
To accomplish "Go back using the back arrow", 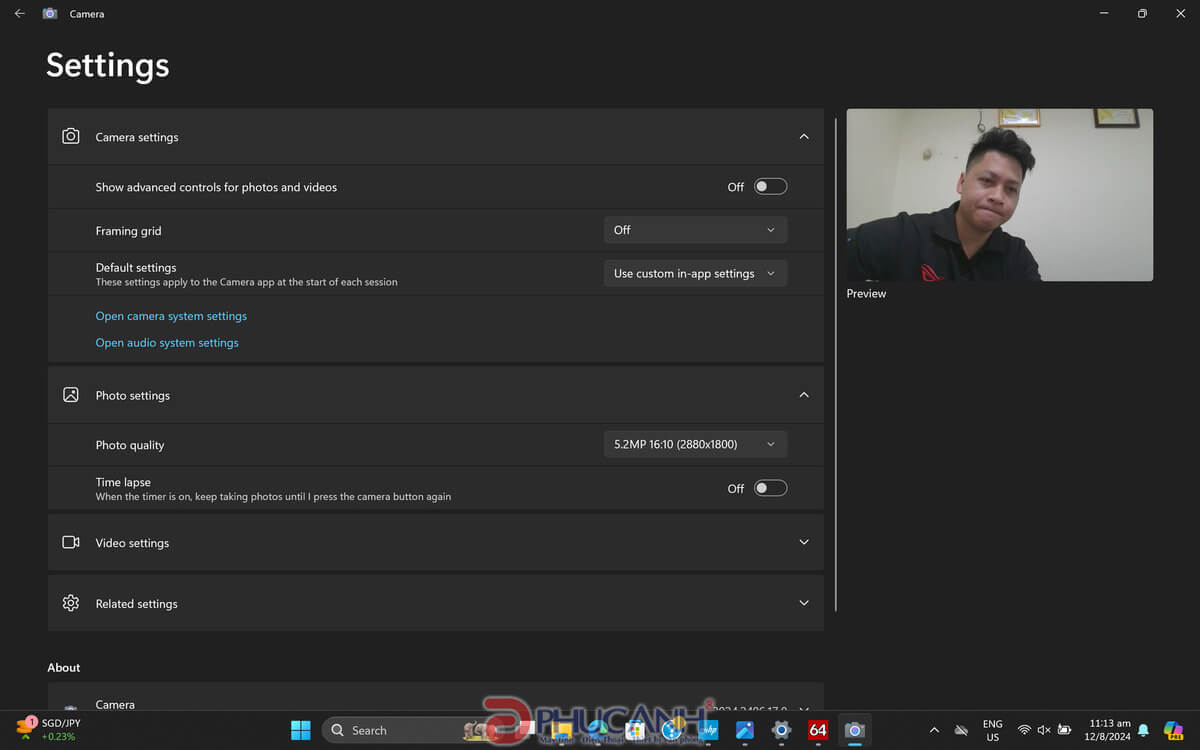I will [x=20, y=14].
